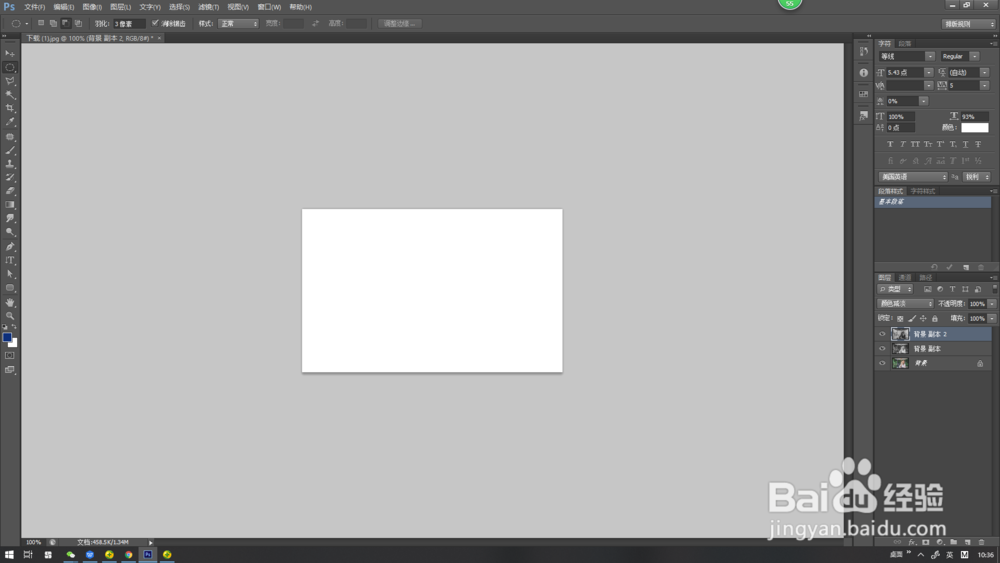Open the layer blend mode dropdown
1000x563 pixels.
906,304
